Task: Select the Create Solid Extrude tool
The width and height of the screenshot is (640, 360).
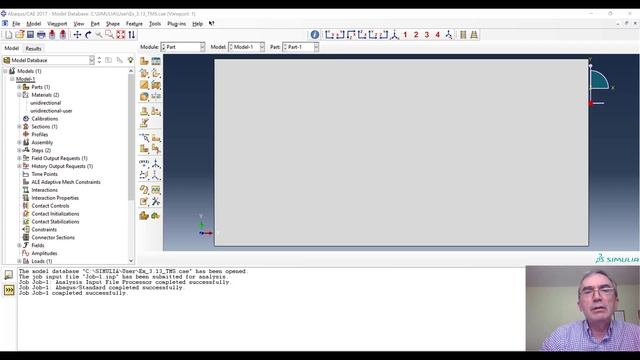Action: (144, 73)
